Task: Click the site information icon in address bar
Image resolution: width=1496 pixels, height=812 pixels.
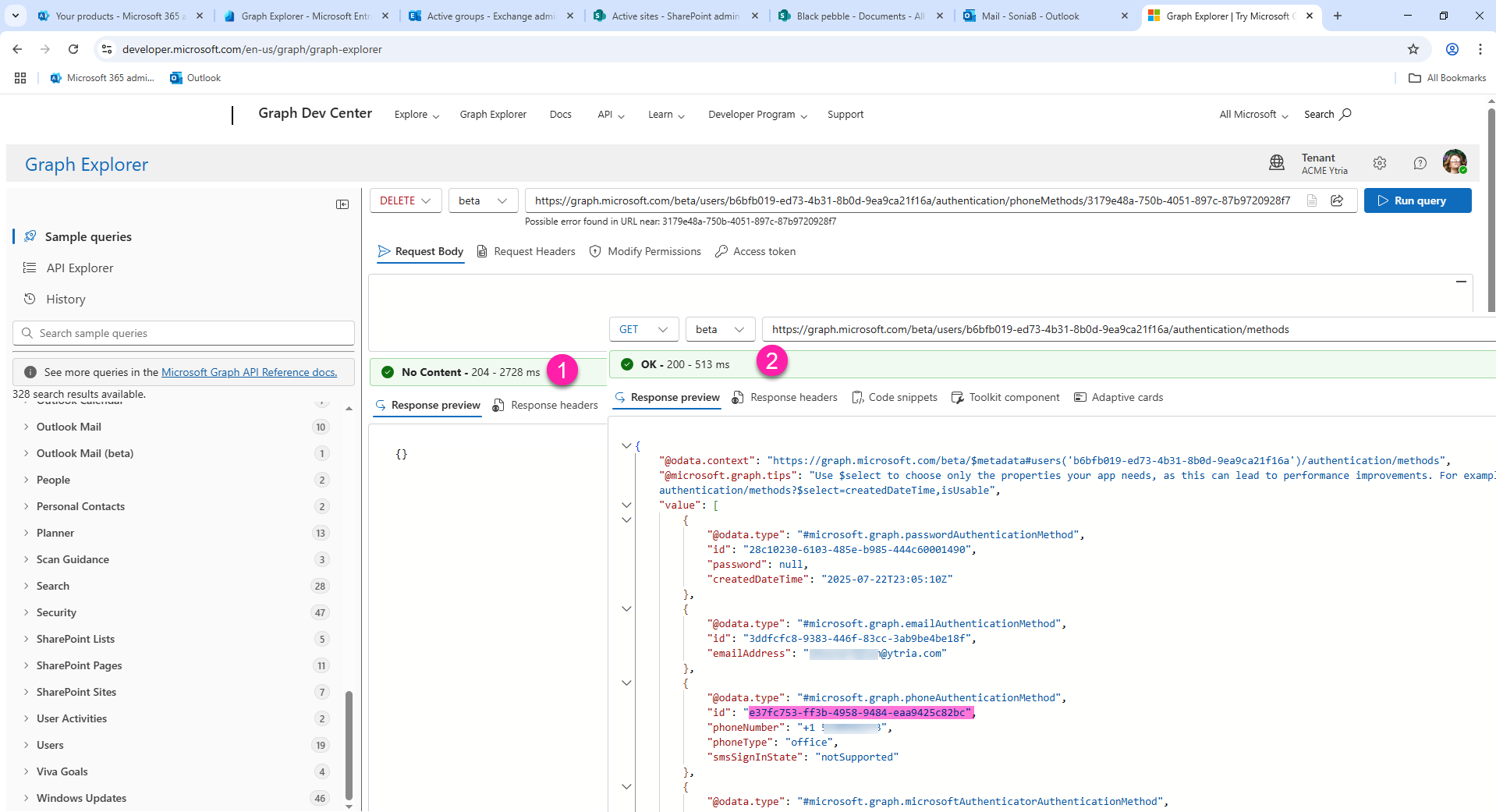Action: click(x=107, y=49)
